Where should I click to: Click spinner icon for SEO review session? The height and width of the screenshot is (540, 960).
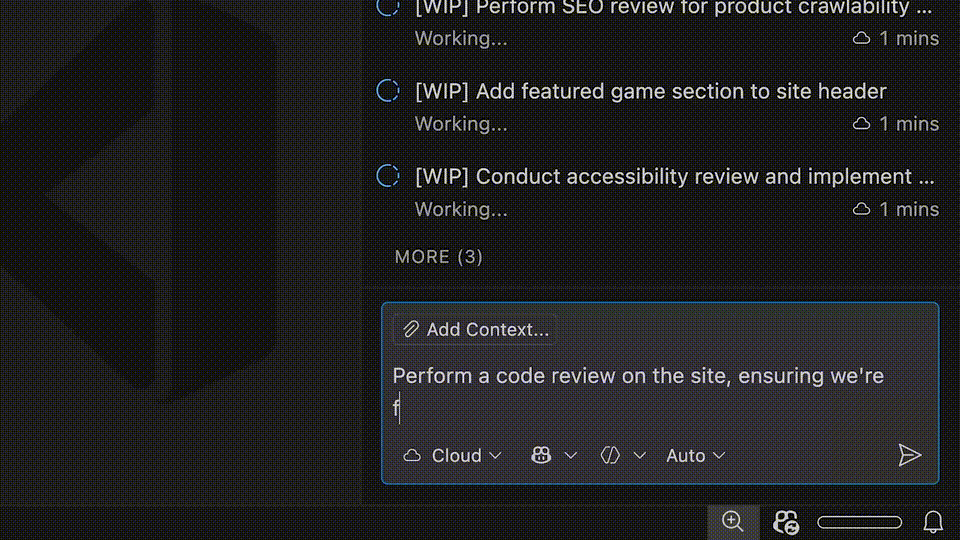(x=388, y=8)
